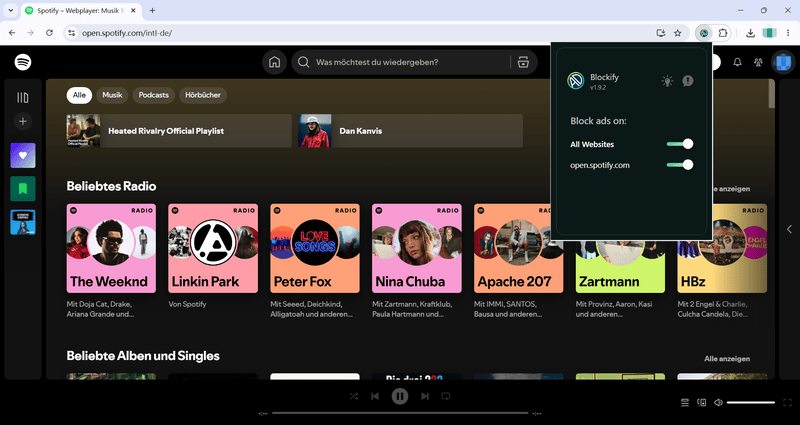Click Beliebtes Radio heading
This screenshot has width=800, height=425.
tap(111, 186)
